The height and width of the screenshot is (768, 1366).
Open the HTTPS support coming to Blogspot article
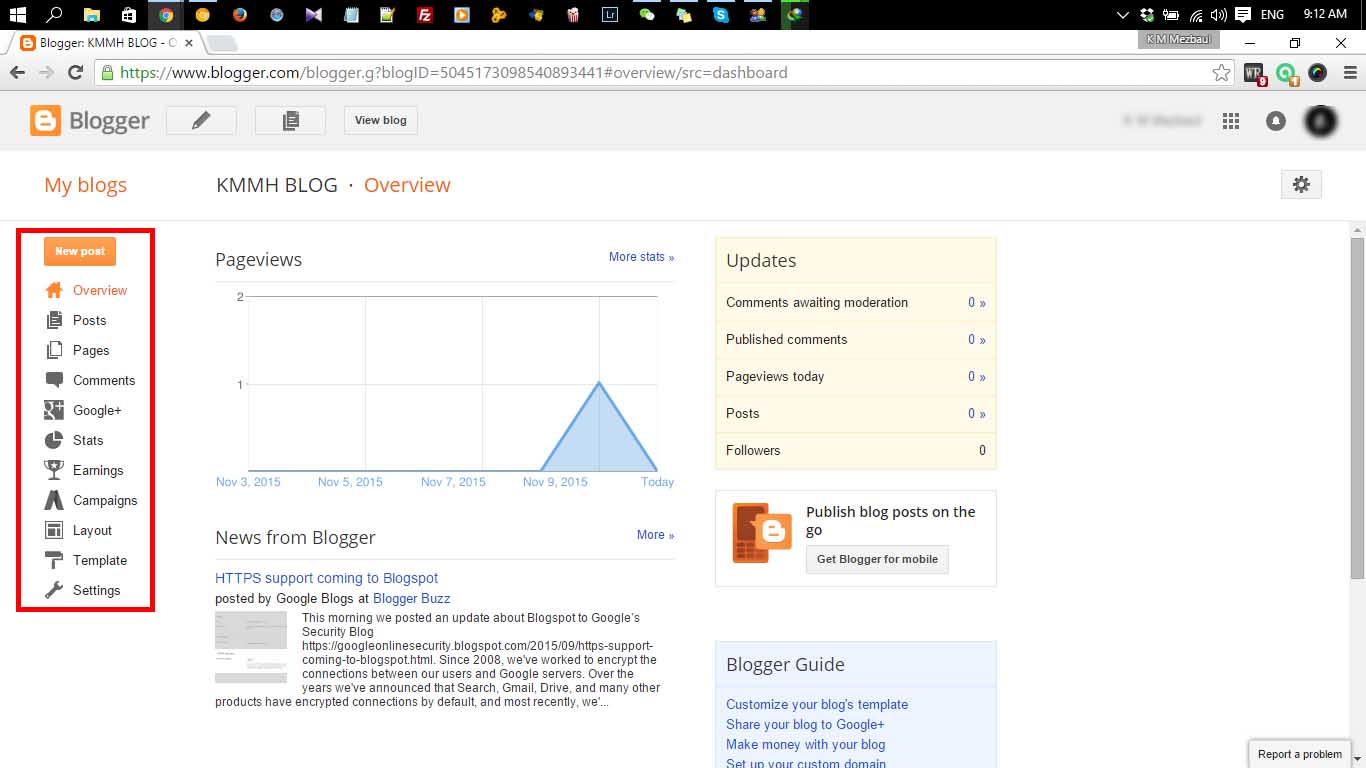(326, 578)
